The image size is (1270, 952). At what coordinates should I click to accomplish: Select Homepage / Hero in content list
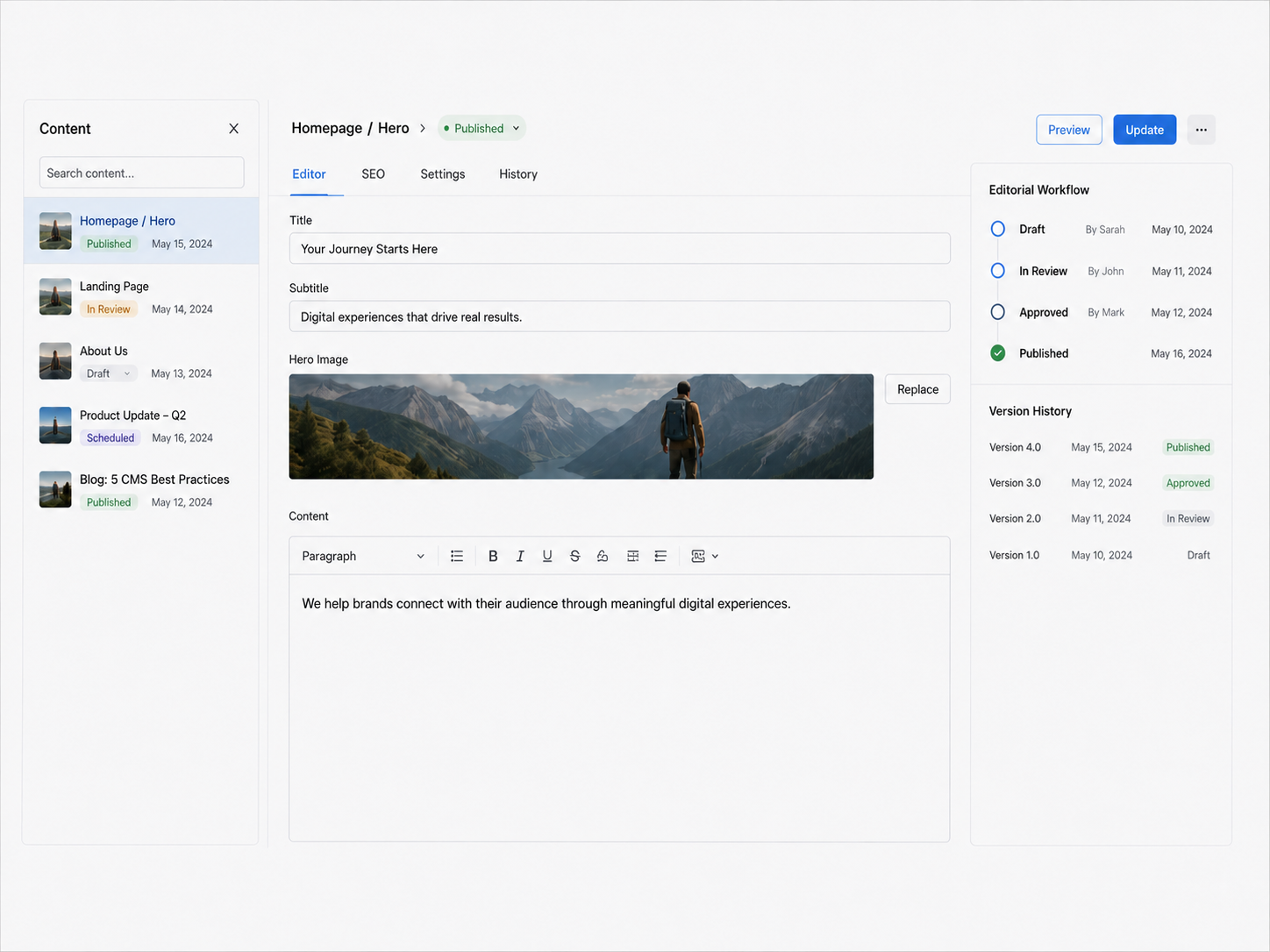(x=141, y=231)
